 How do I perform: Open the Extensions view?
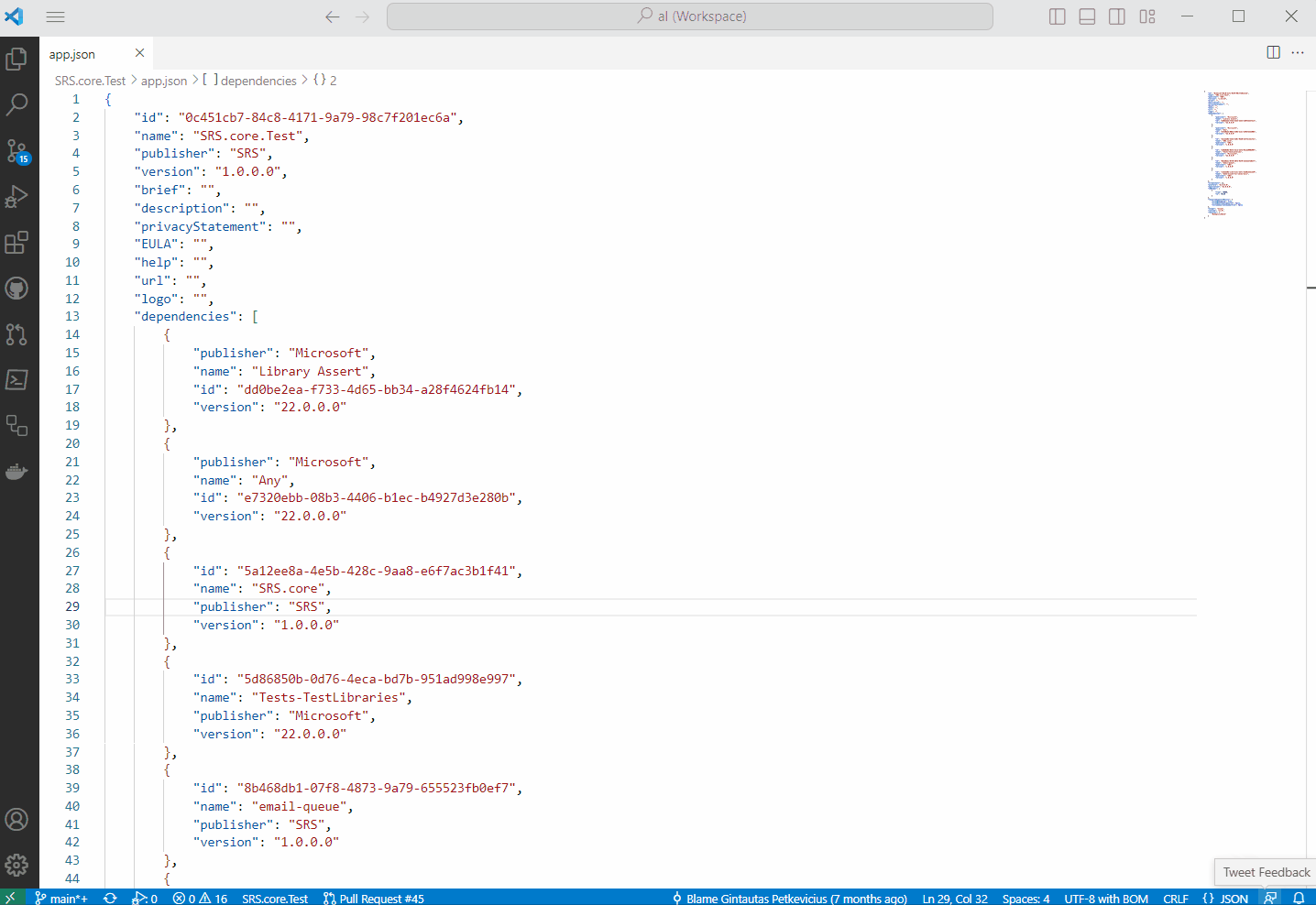[16, 242]
